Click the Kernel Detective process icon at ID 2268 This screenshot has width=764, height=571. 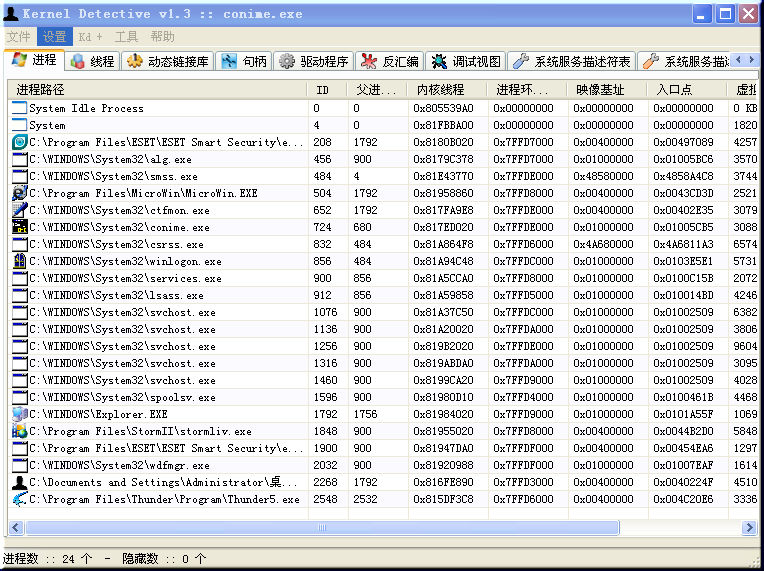[x=19, y=482]
